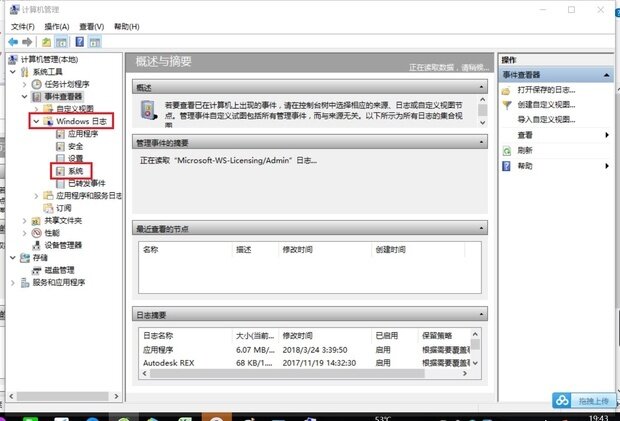Click the 帮助 icon in actions pane
This screenshot has width=620, height=421.
[507, 166]
